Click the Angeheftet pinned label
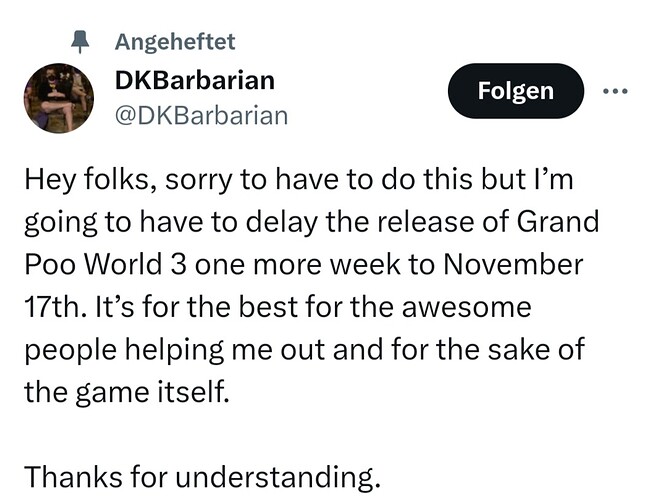Viewport: 661px width, 500px height. coord(175,41)
